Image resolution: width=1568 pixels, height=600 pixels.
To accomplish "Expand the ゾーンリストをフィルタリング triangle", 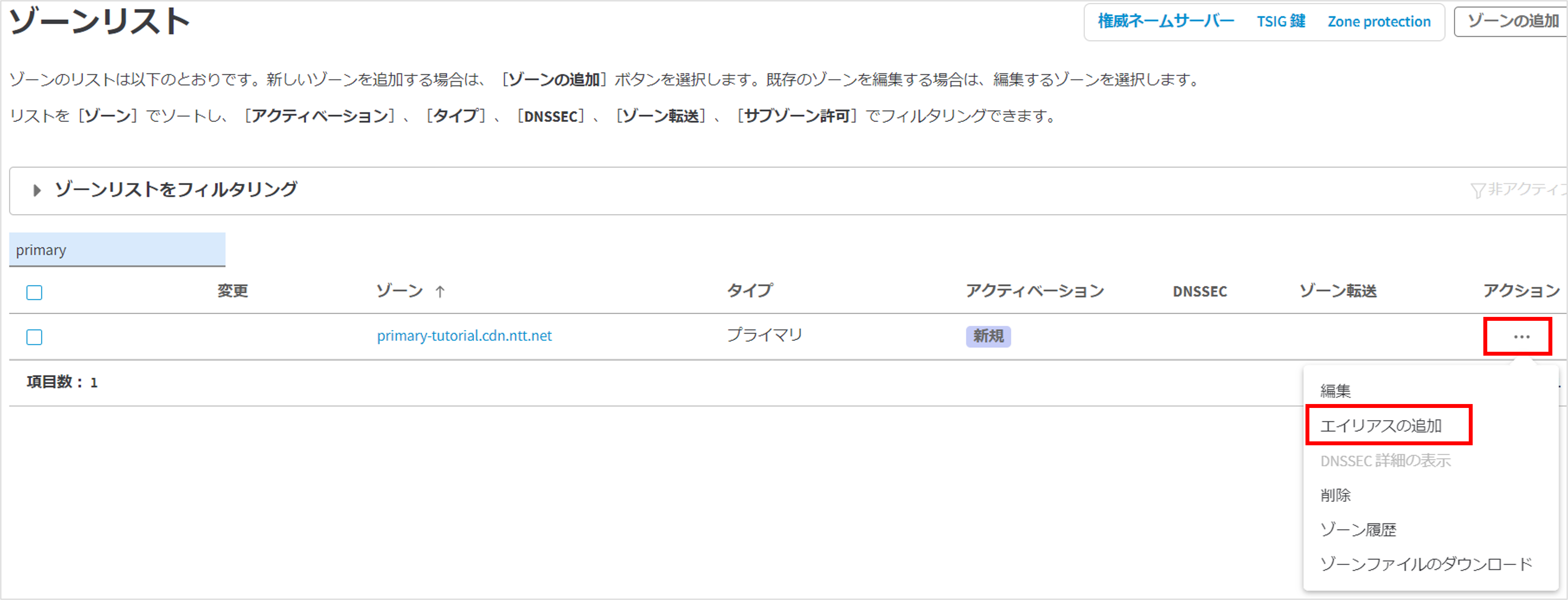I will click(x=37, y=191).
